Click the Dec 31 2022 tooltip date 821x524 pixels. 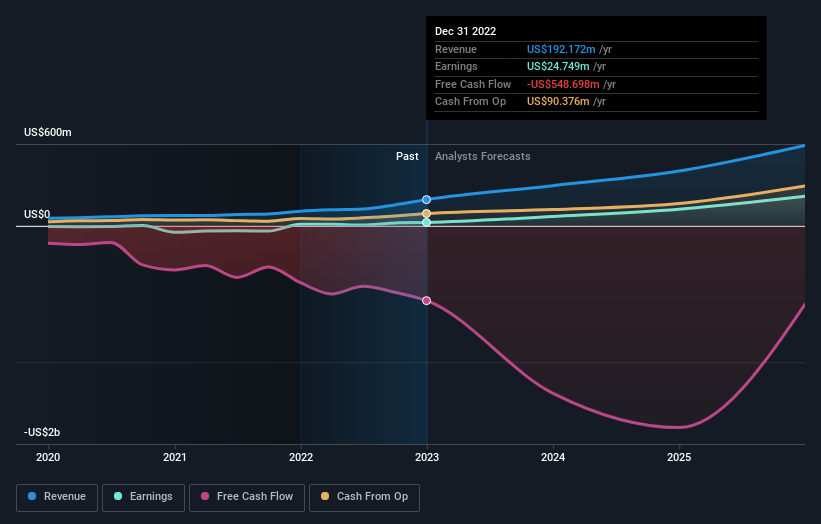pyautogui.click(x=465, y=31)
